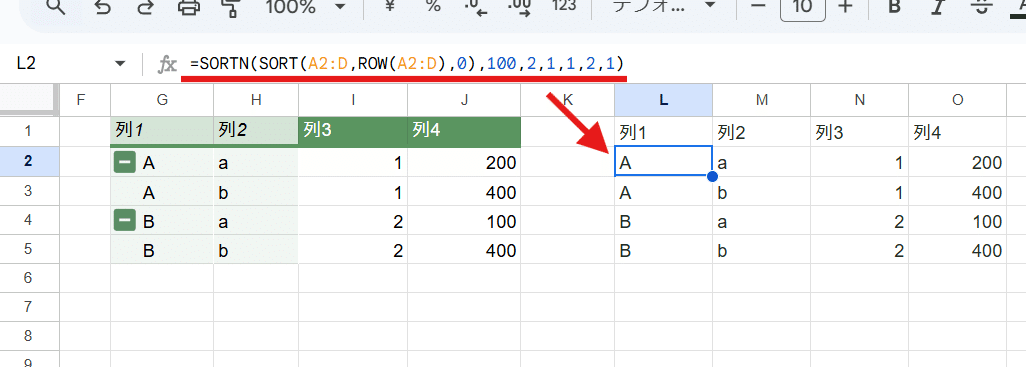Image resolution: width=1026 pixels, height=367 pixels.
Task: Open the 100% zoom dropdown
Action: [x=306, y=6]
